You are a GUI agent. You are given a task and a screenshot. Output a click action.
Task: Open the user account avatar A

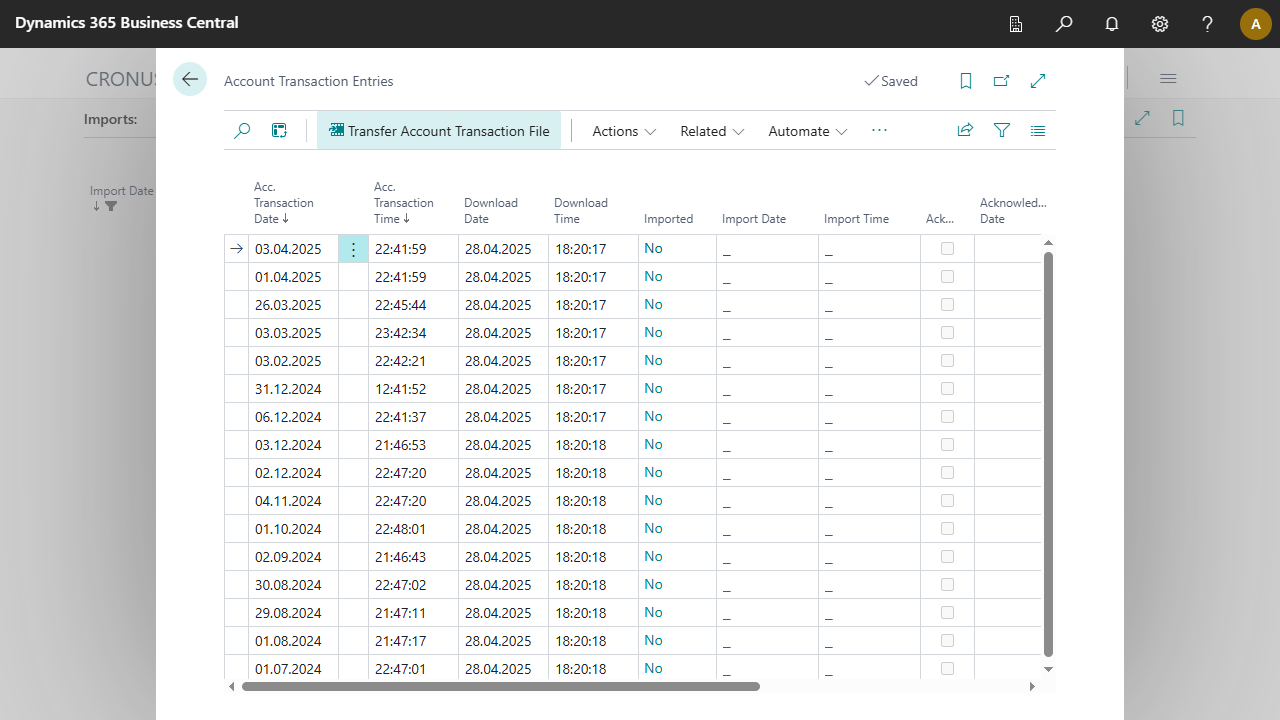[1256, 23]
